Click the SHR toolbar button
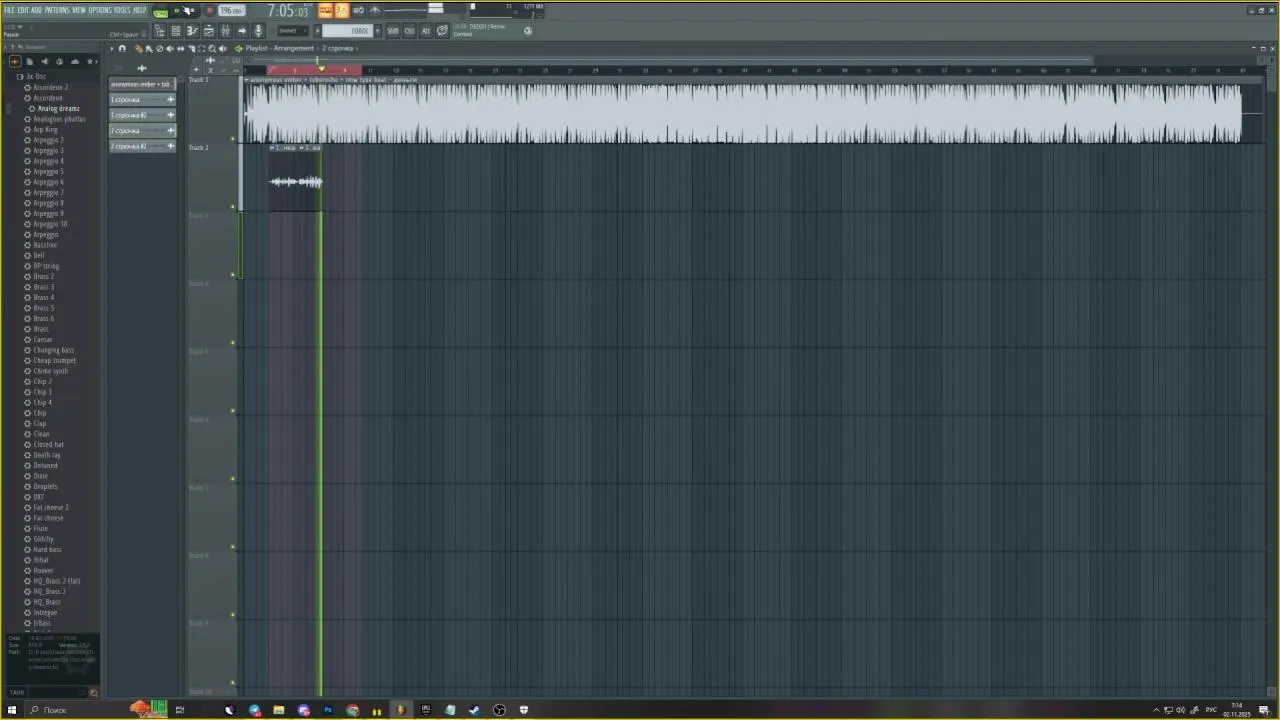The height and width of the screenshot is (720, 1280). (x=392, y=31)
